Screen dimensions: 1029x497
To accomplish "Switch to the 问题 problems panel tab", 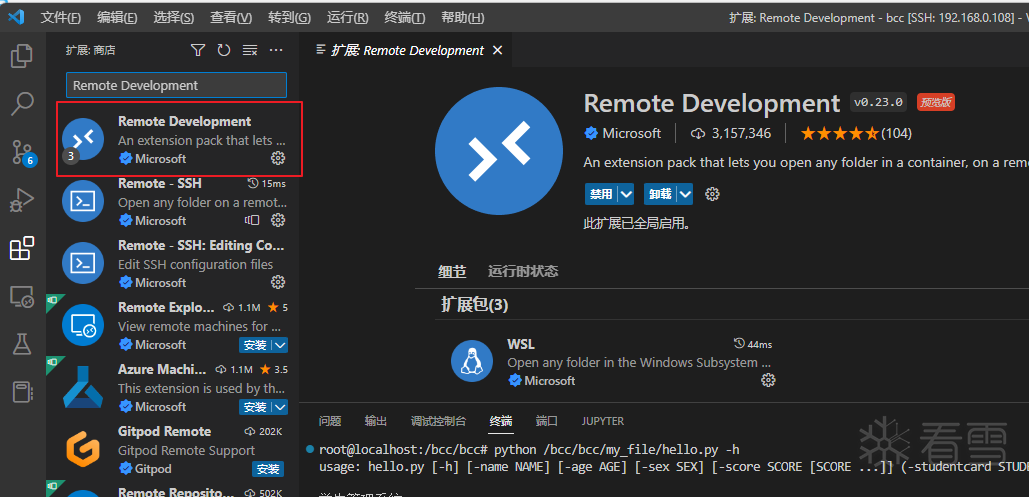I will point(330,421).
